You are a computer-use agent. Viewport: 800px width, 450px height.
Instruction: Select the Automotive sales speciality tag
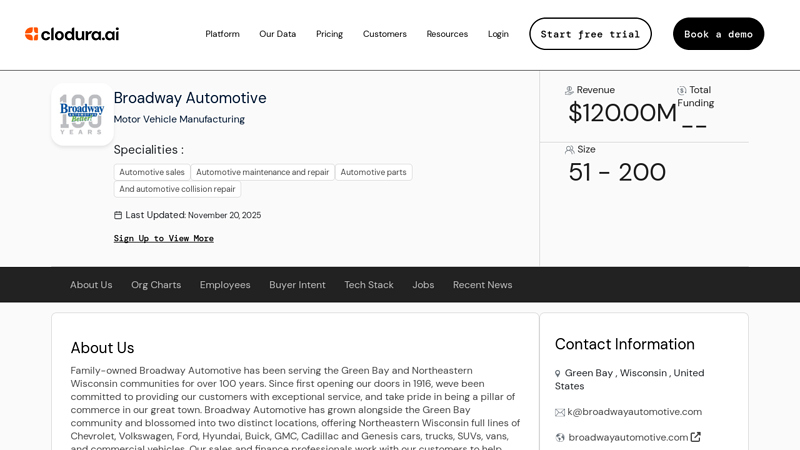coord(152,172)
